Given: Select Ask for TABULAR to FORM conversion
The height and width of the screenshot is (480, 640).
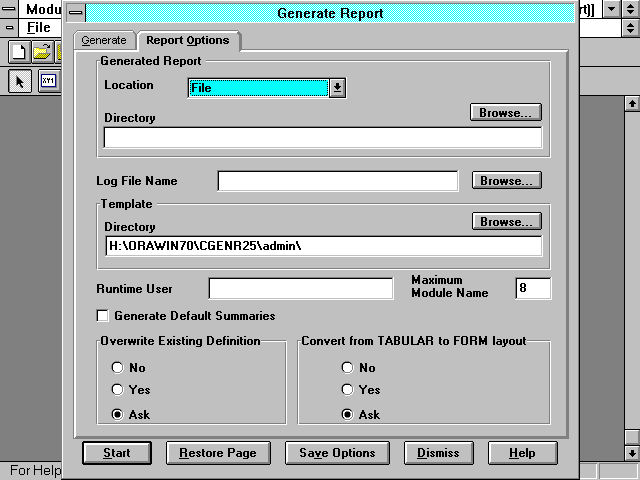Looking at the screenshot, I should click(348, 414).
